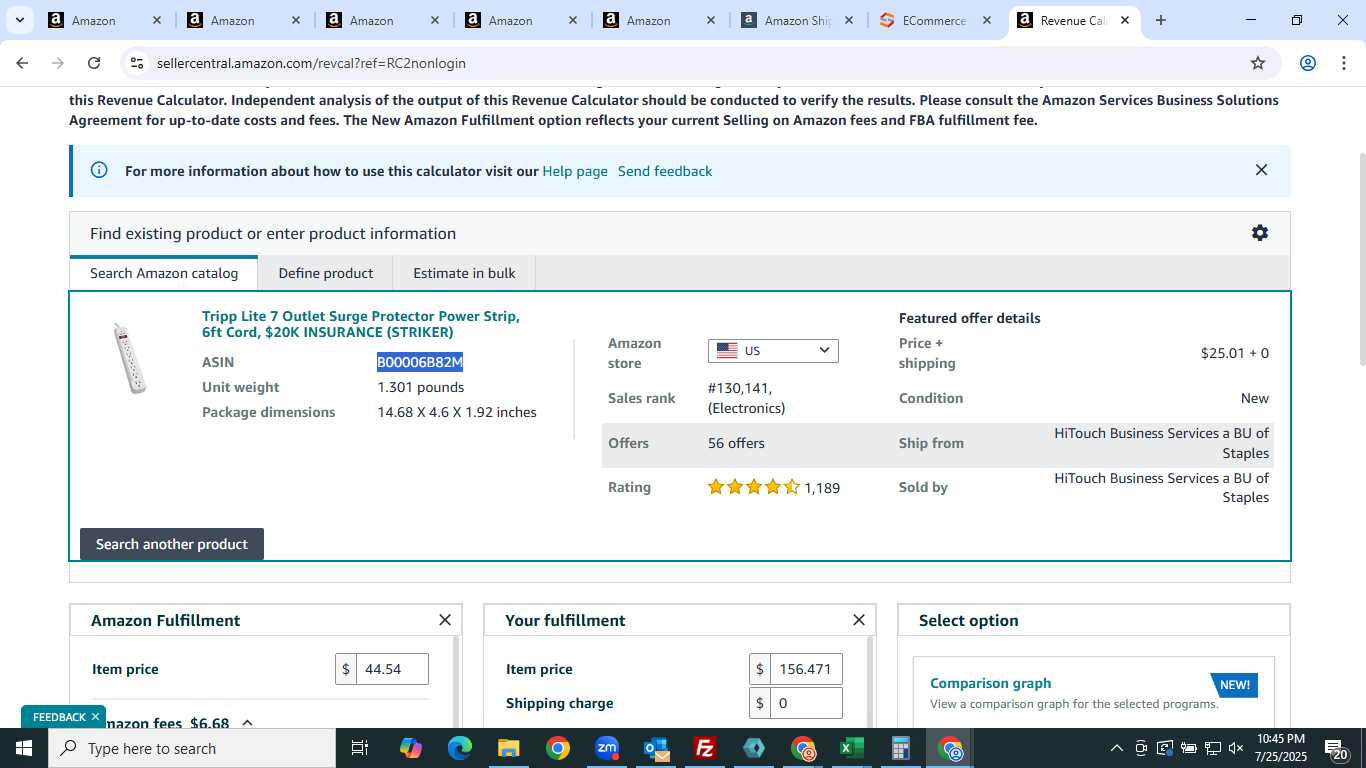Bookmark this page with the star icon
Screen dimensions: 1366x768
click(x=1258, y=63)
